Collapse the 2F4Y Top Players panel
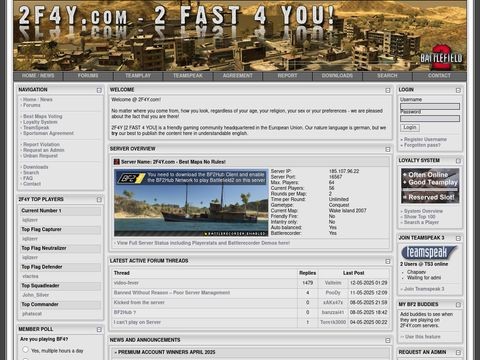The height and width of the screenshot is (360, 480). click(x=99, y=200)
